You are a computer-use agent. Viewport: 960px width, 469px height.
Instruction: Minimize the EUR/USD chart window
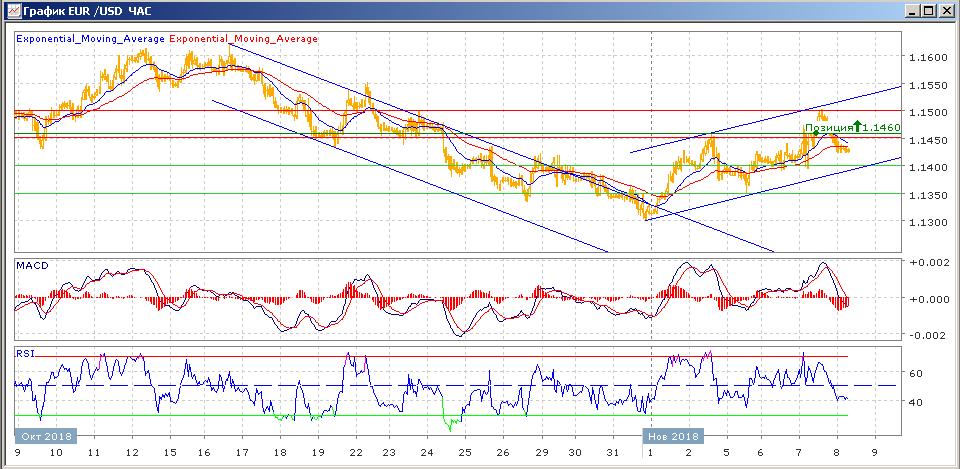[x=912, y=9]
